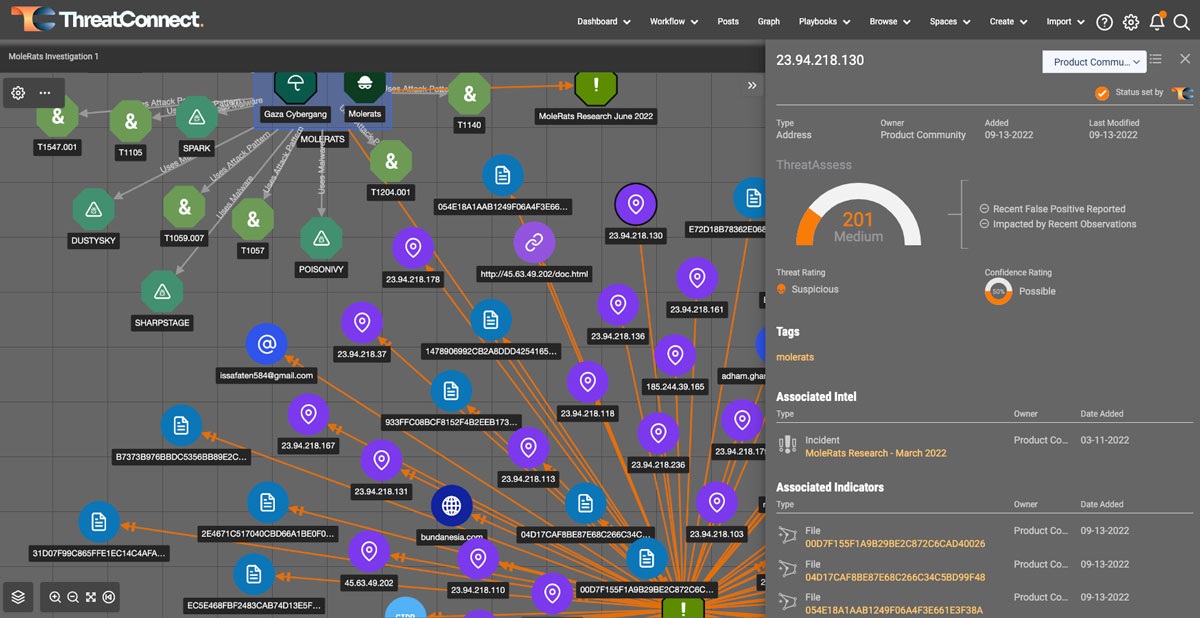Click the Status set by ThreatConnect logo
The image size is (1200, 618).
1183,93
